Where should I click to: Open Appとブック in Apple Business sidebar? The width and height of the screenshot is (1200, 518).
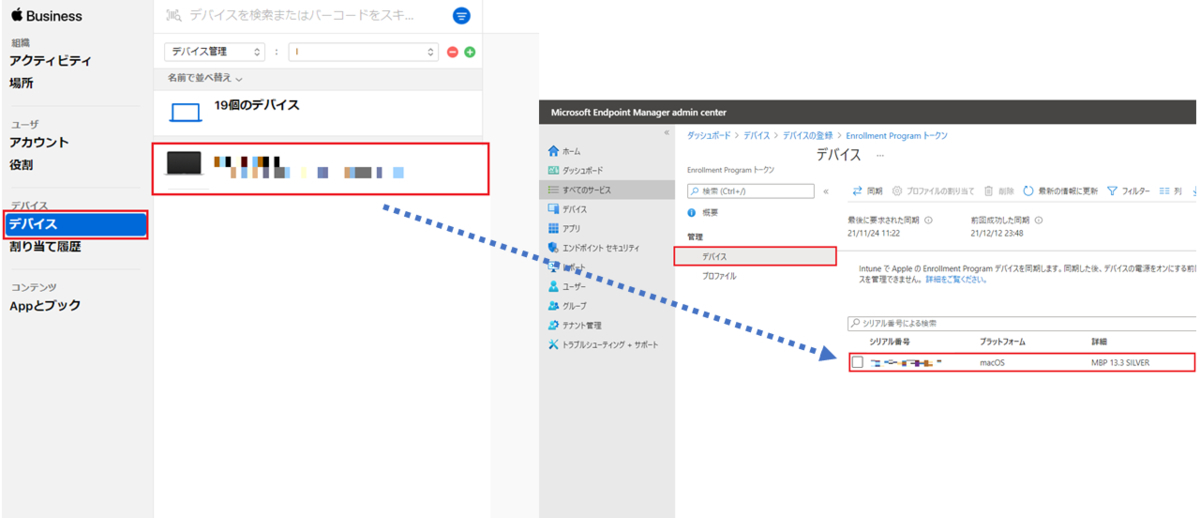tap(45, 306)
